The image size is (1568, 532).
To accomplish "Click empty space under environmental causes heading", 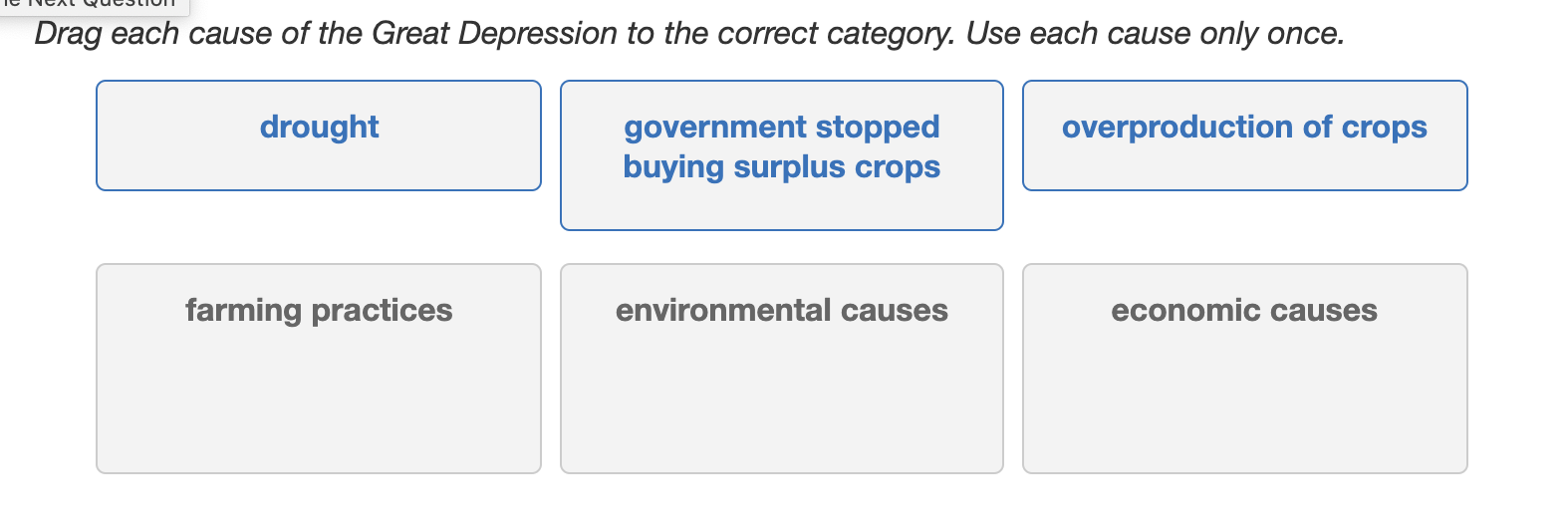I will click(782, 403).
